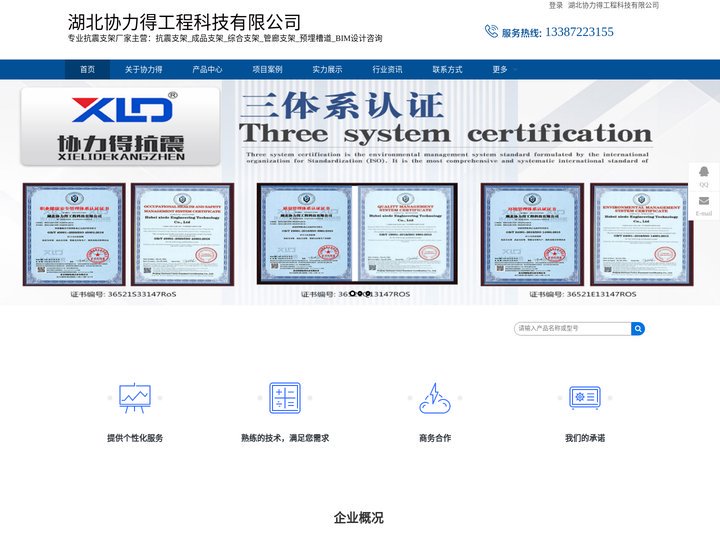720x540 pixels.
Task: Expand the 更多 navigation dropdown
Action: point(500,69)
